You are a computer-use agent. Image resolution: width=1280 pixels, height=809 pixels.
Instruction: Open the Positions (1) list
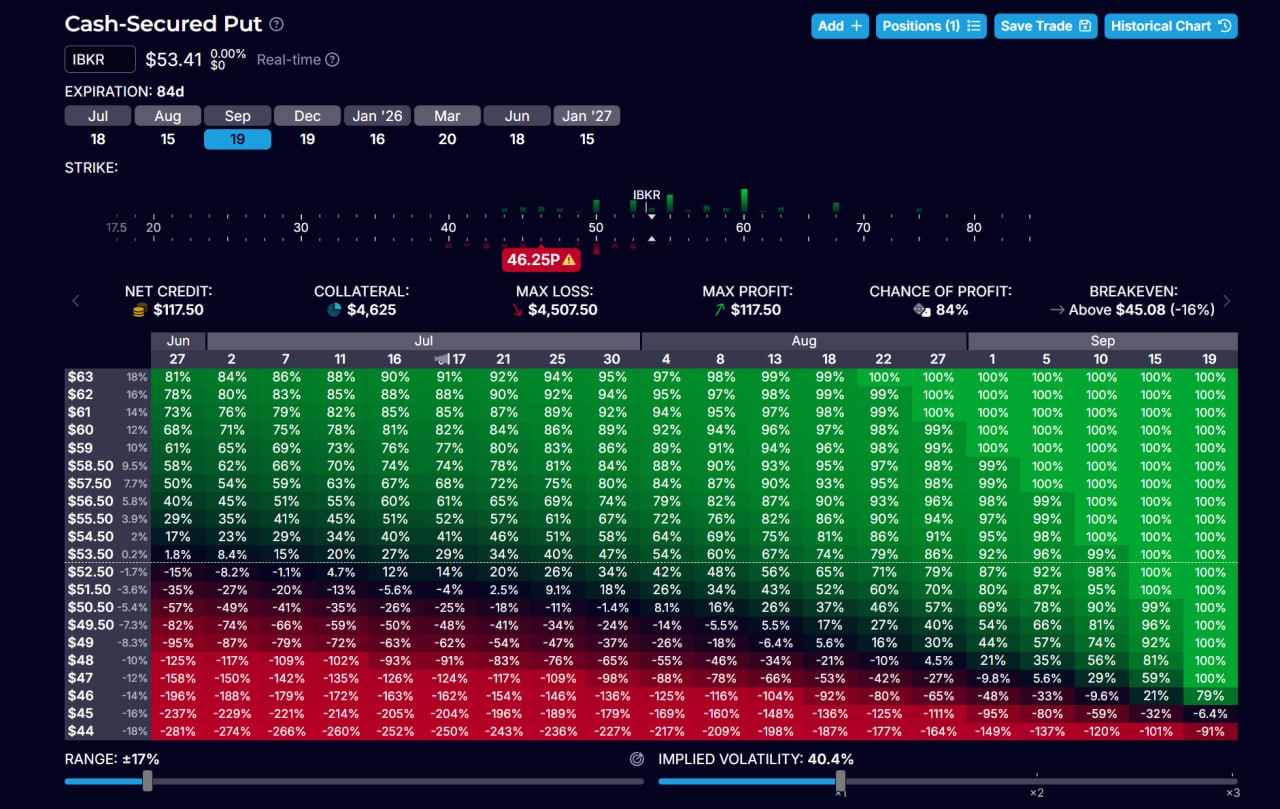(932, 26)
